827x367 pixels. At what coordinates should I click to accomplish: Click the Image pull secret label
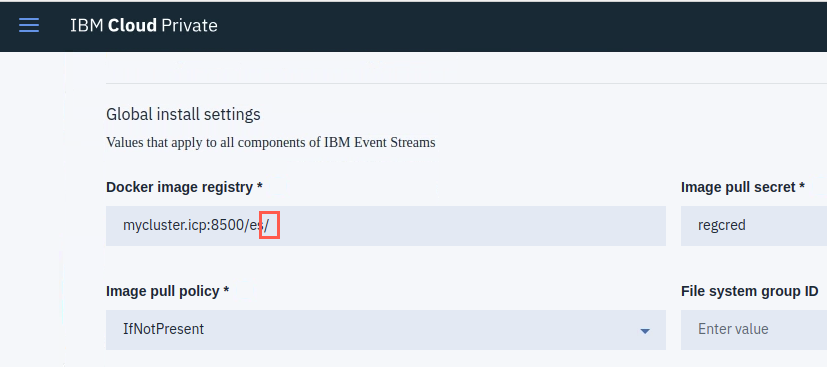(743, 187)
